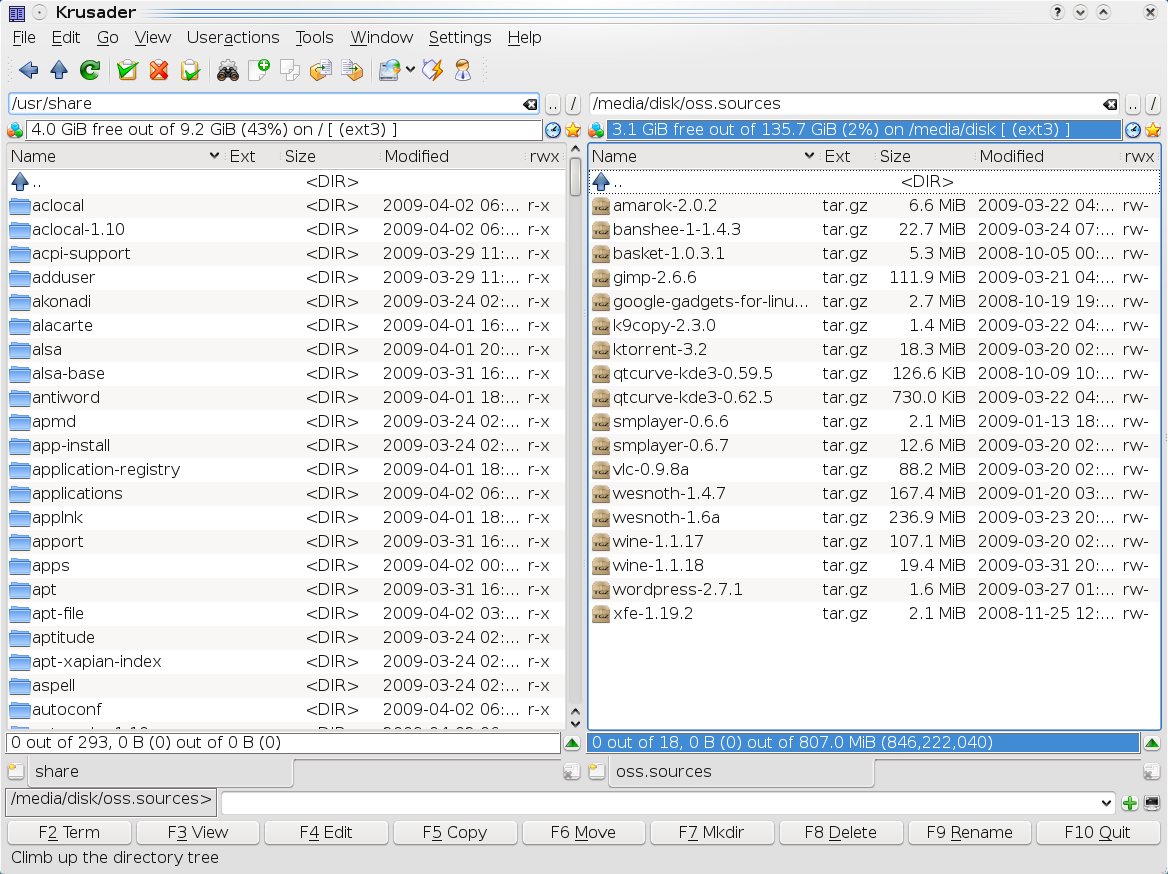Clear the /usr/share location field
Image resolution: width=1168 pixels, height=874 pixels.
click(530, 104)
